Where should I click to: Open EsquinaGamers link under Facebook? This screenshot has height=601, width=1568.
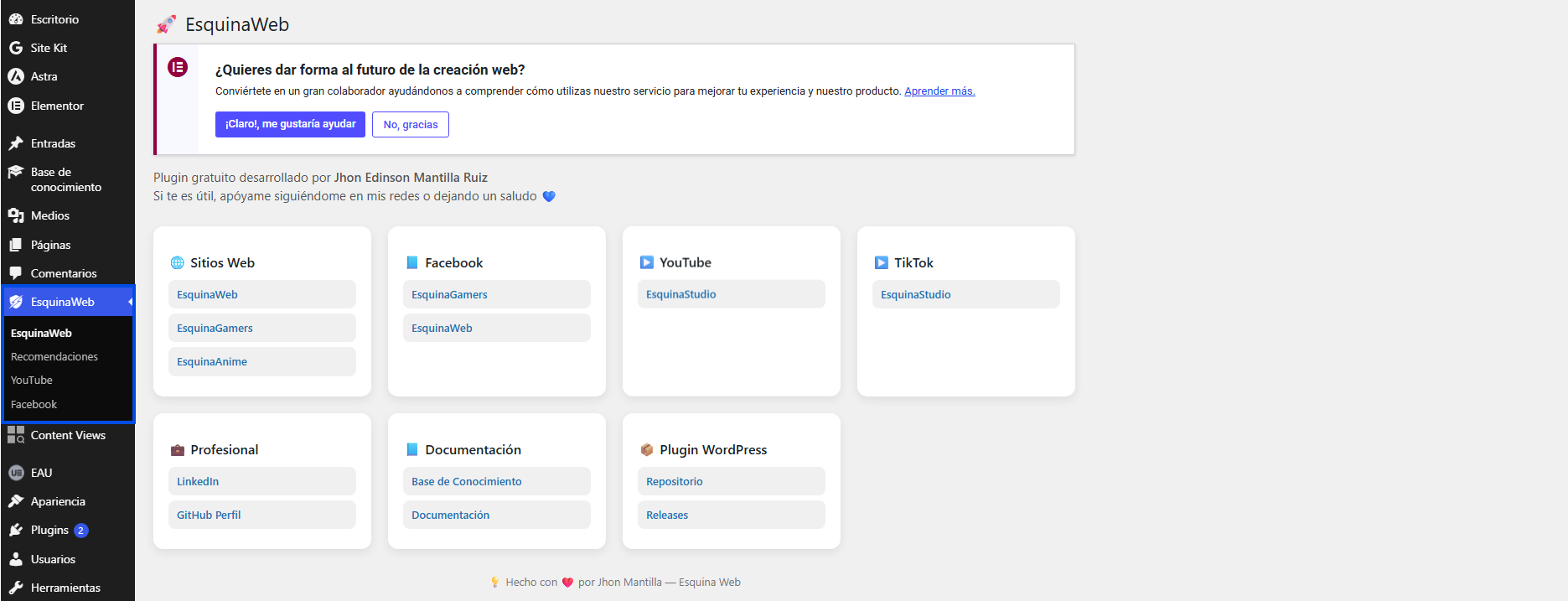click(x=497, y=294)
